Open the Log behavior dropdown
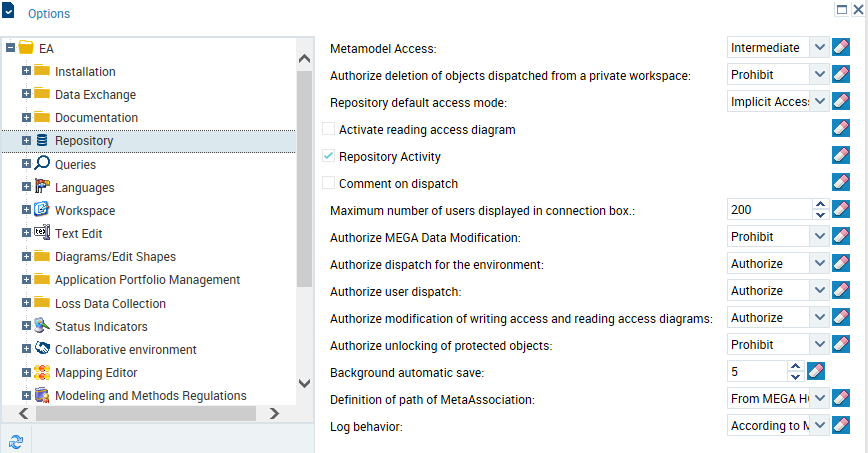Screen dimensions: 868x453 (x=819, y=426)
